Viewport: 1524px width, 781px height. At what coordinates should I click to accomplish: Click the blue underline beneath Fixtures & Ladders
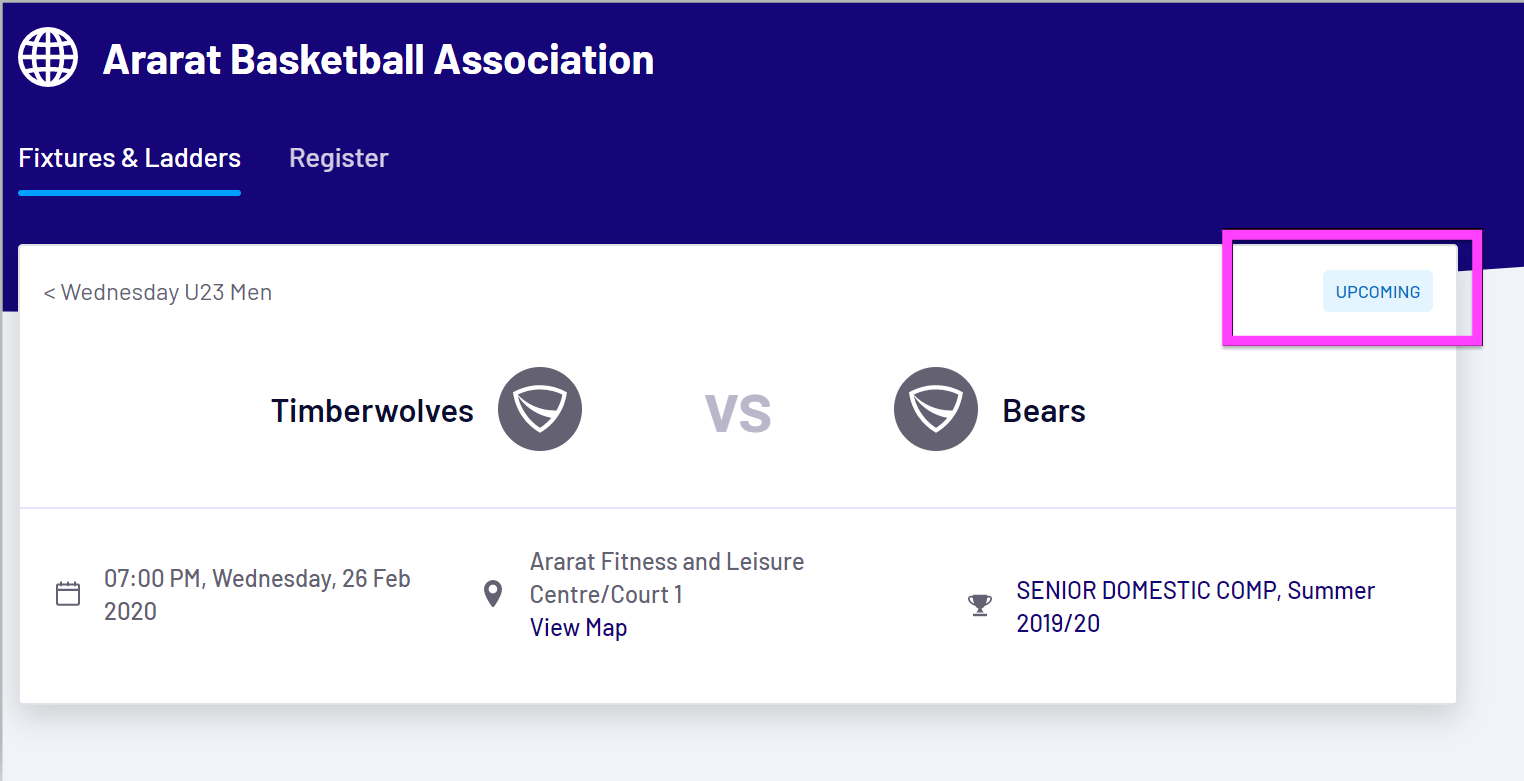(130, 192)
